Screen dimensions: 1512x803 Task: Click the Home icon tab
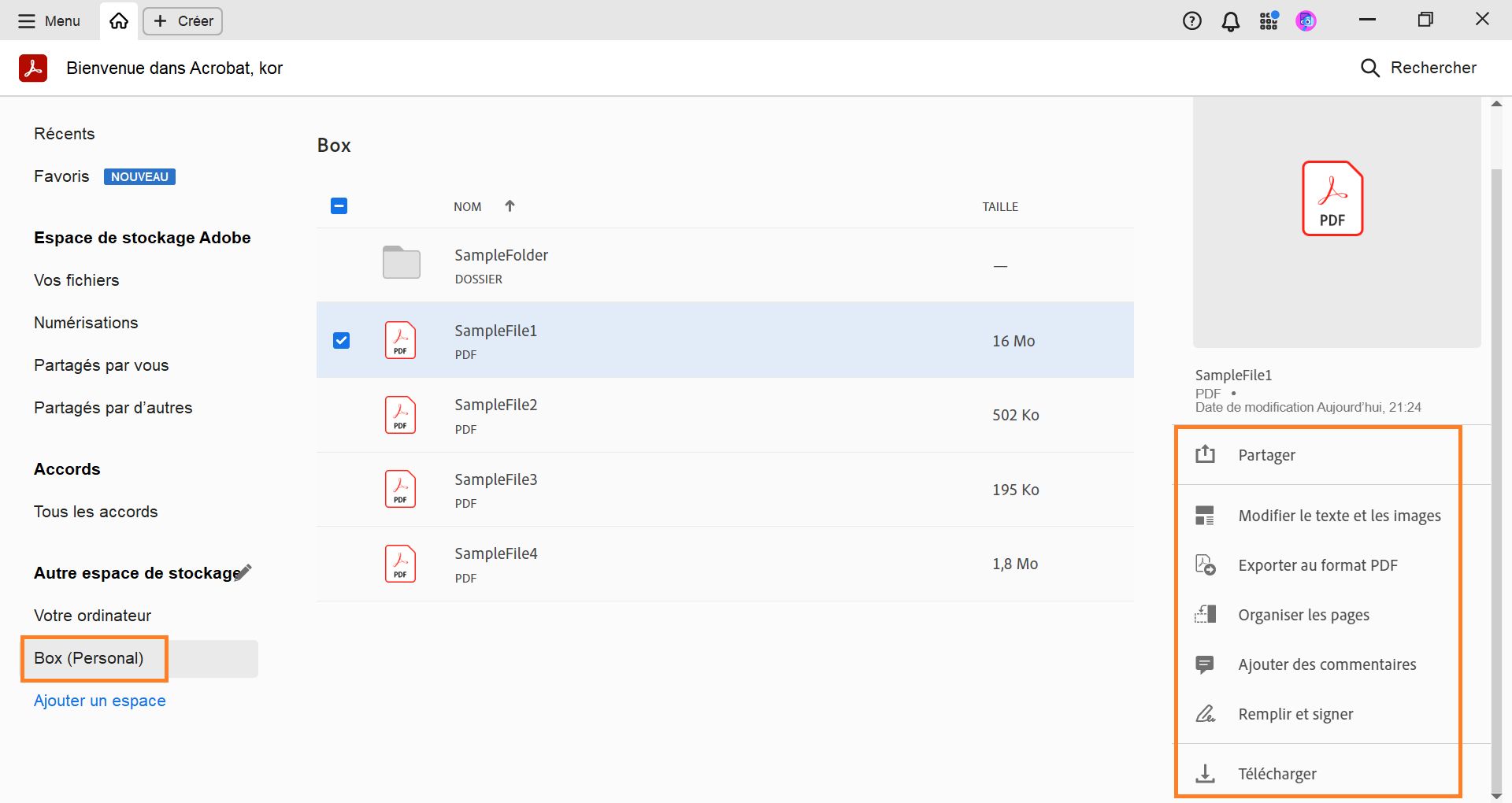pos(119,21)
